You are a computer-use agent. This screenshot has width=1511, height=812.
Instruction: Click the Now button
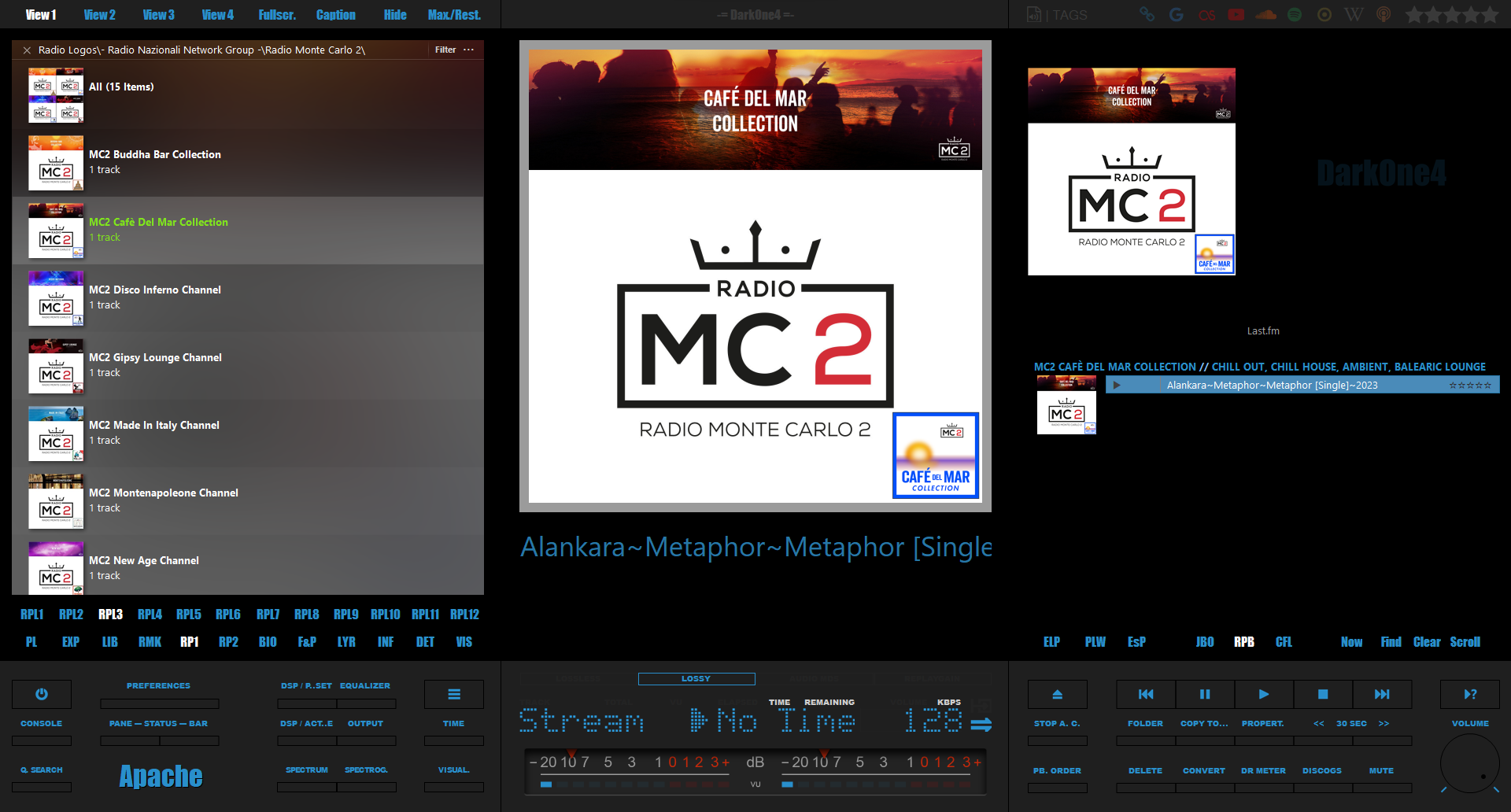point(1351,641)
